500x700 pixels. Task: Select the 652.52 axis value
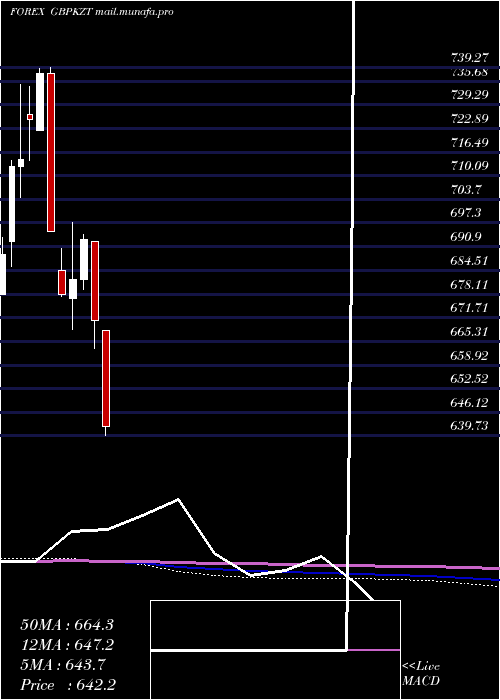[x=469, y=379]
